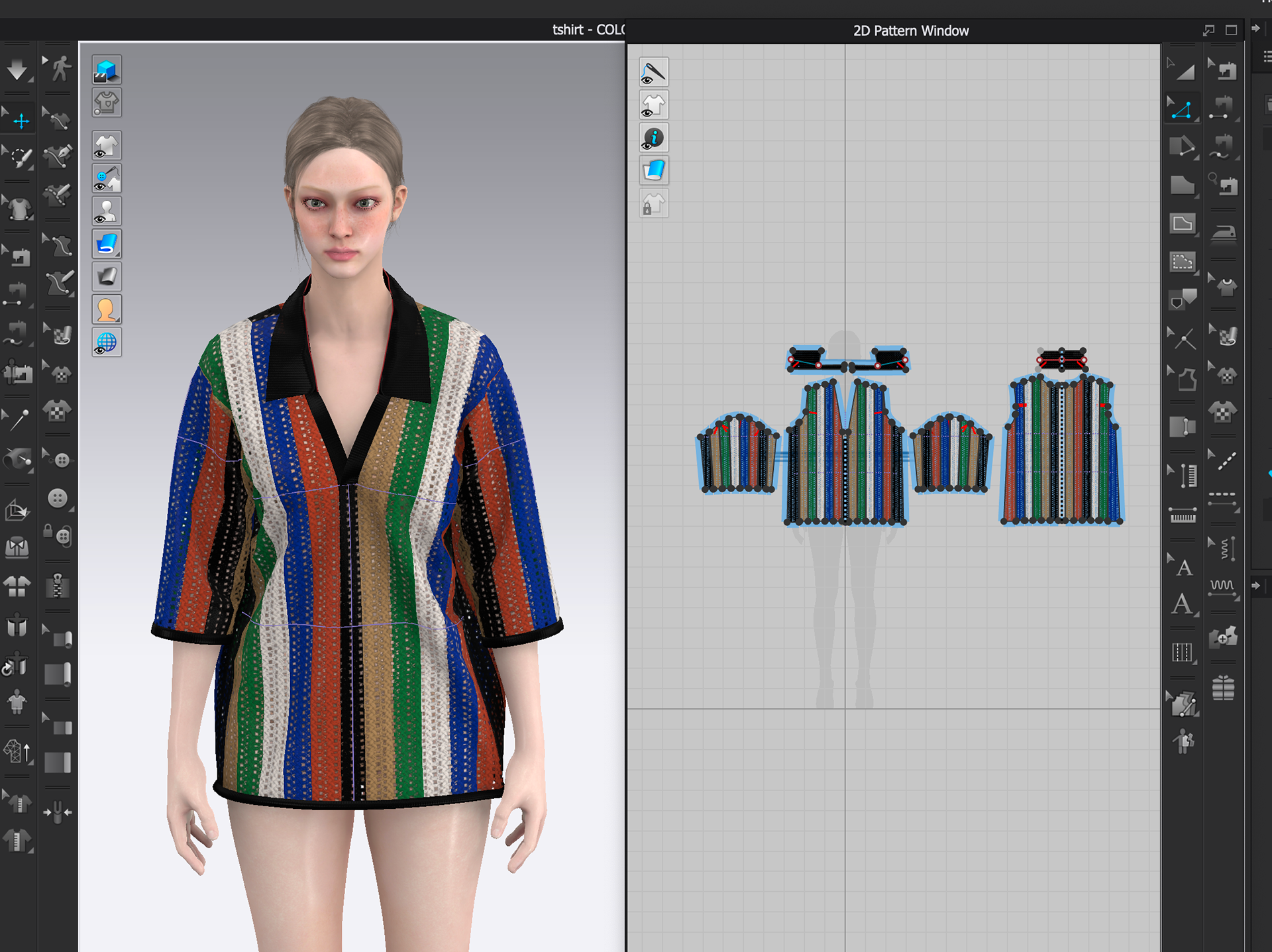The height and width of the screenshot is (952, 1272).
Task: Toggle garment visibility in 3D window
Action: pyautogui.click(x=107, y=145)
